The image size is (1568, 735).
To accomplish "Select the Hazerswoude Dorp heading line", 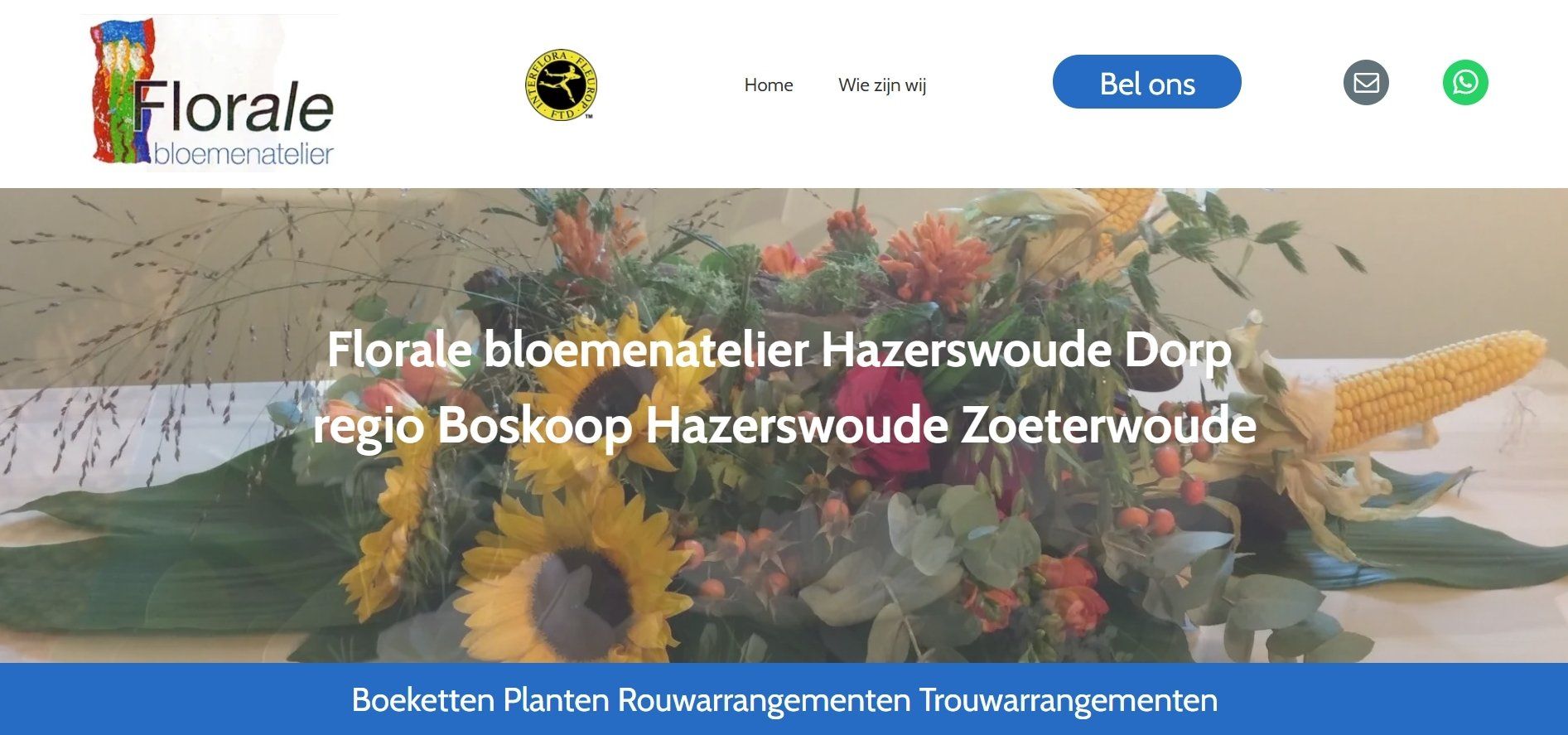I will [779, 351].
